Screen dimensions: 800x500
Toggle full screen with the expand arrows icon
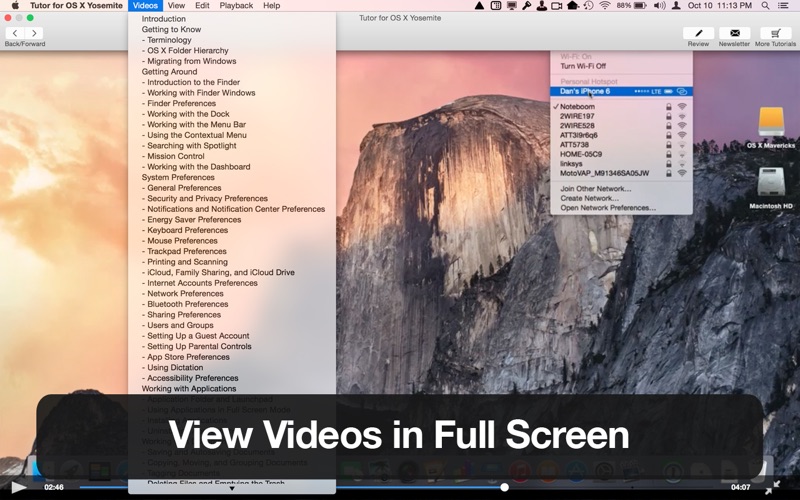pyautogui.click(x=772, y=488)
